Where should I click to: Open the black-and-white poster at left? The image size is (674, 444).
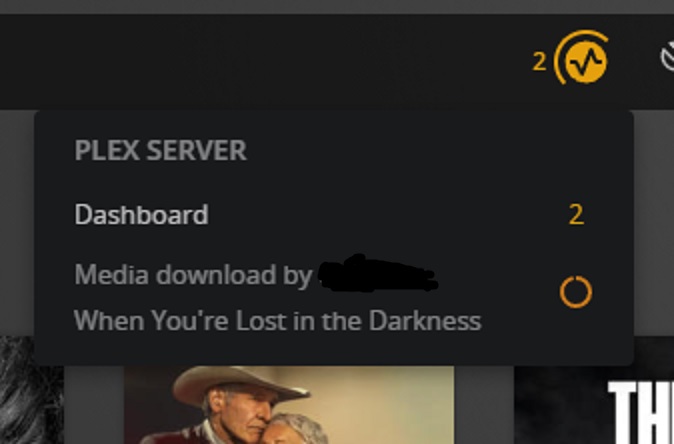tap(32, 390)
